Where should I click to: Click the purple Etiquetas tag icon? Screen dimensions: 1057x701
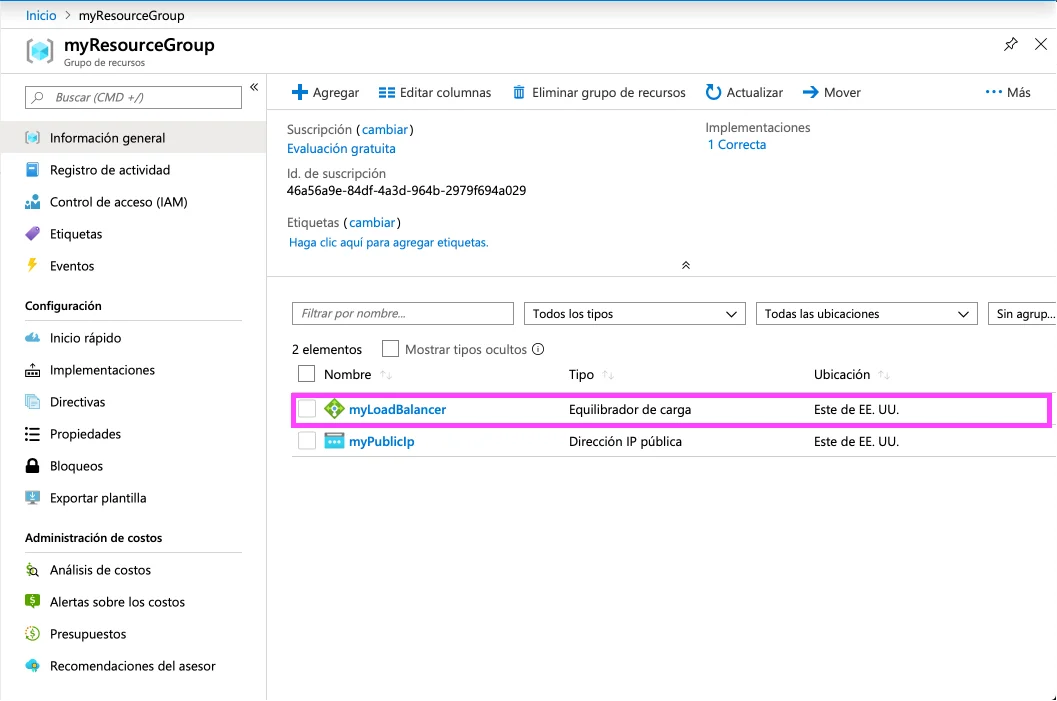[32, 234]
